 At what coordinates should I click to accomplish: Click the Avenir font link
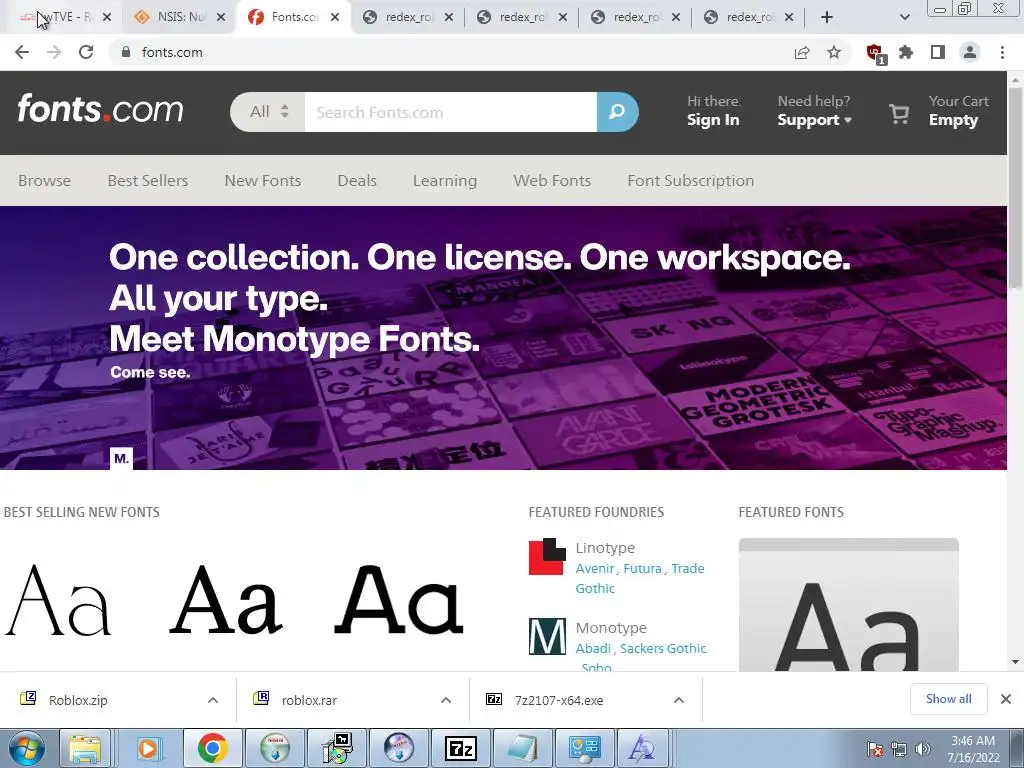(x=595, y=569)
